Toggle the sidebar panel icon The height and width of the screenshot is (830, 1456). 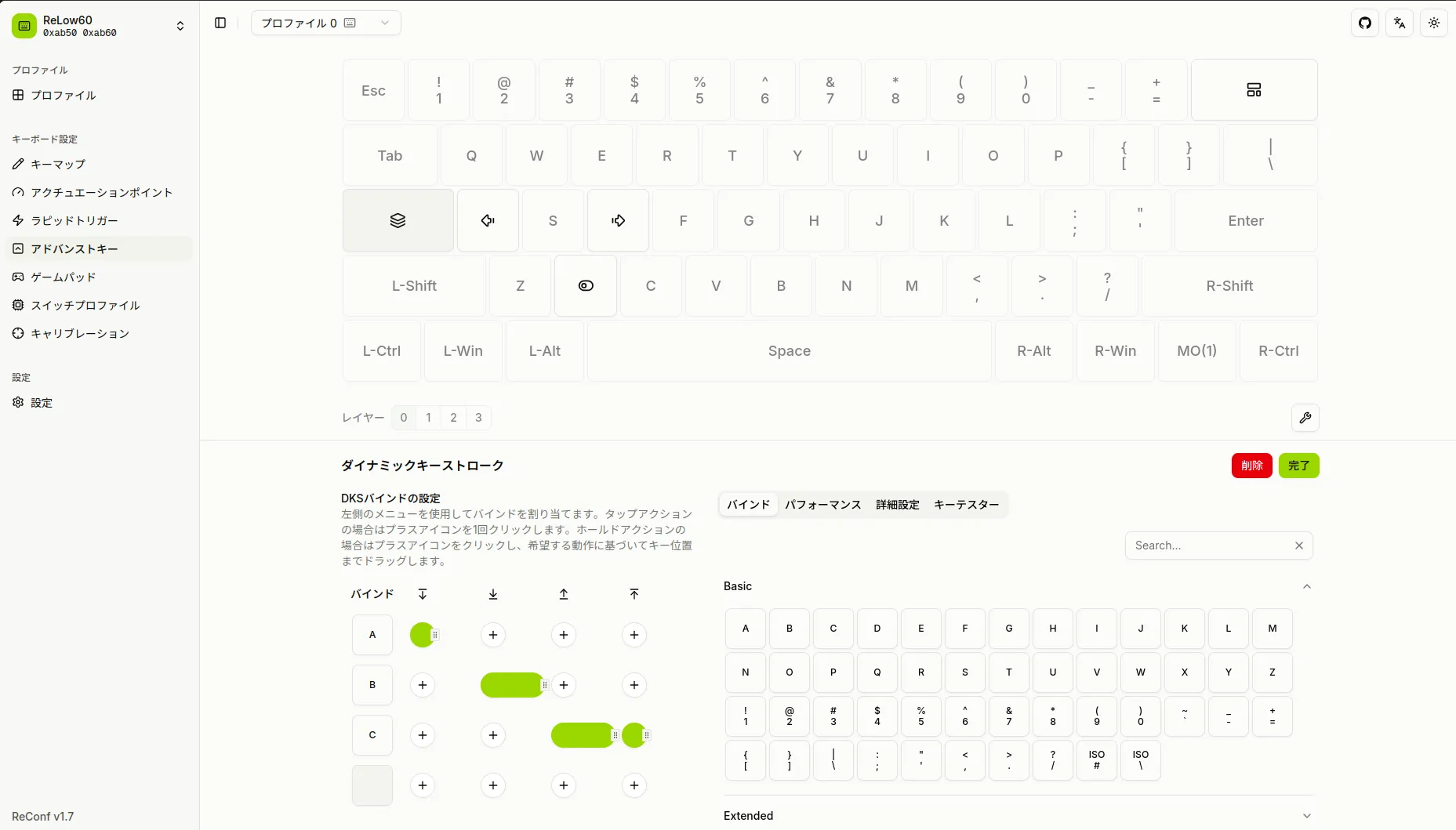[x=220, y=23]
